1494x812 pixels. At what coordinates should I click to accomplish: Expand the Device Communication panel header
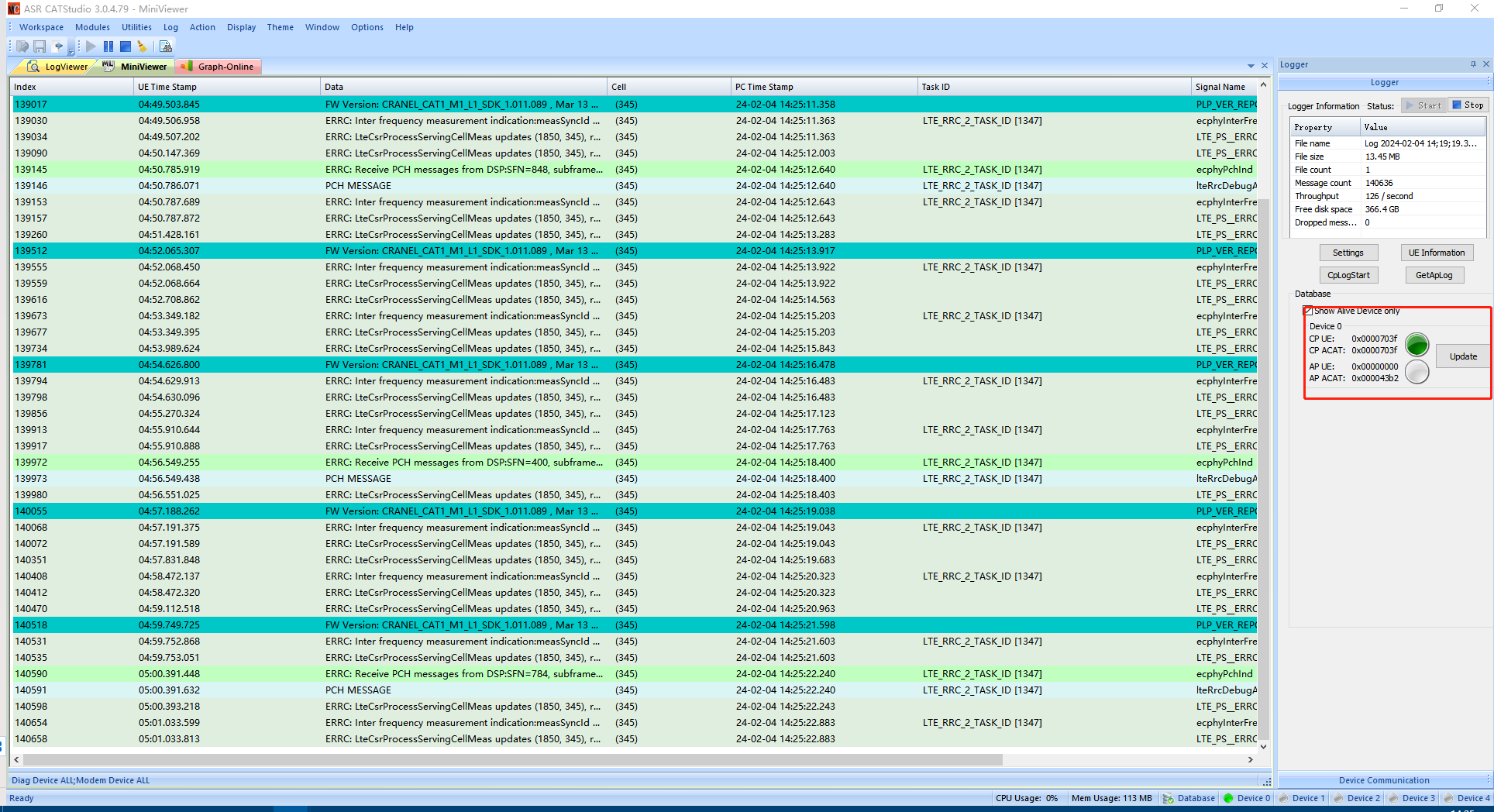[1384, 780]
